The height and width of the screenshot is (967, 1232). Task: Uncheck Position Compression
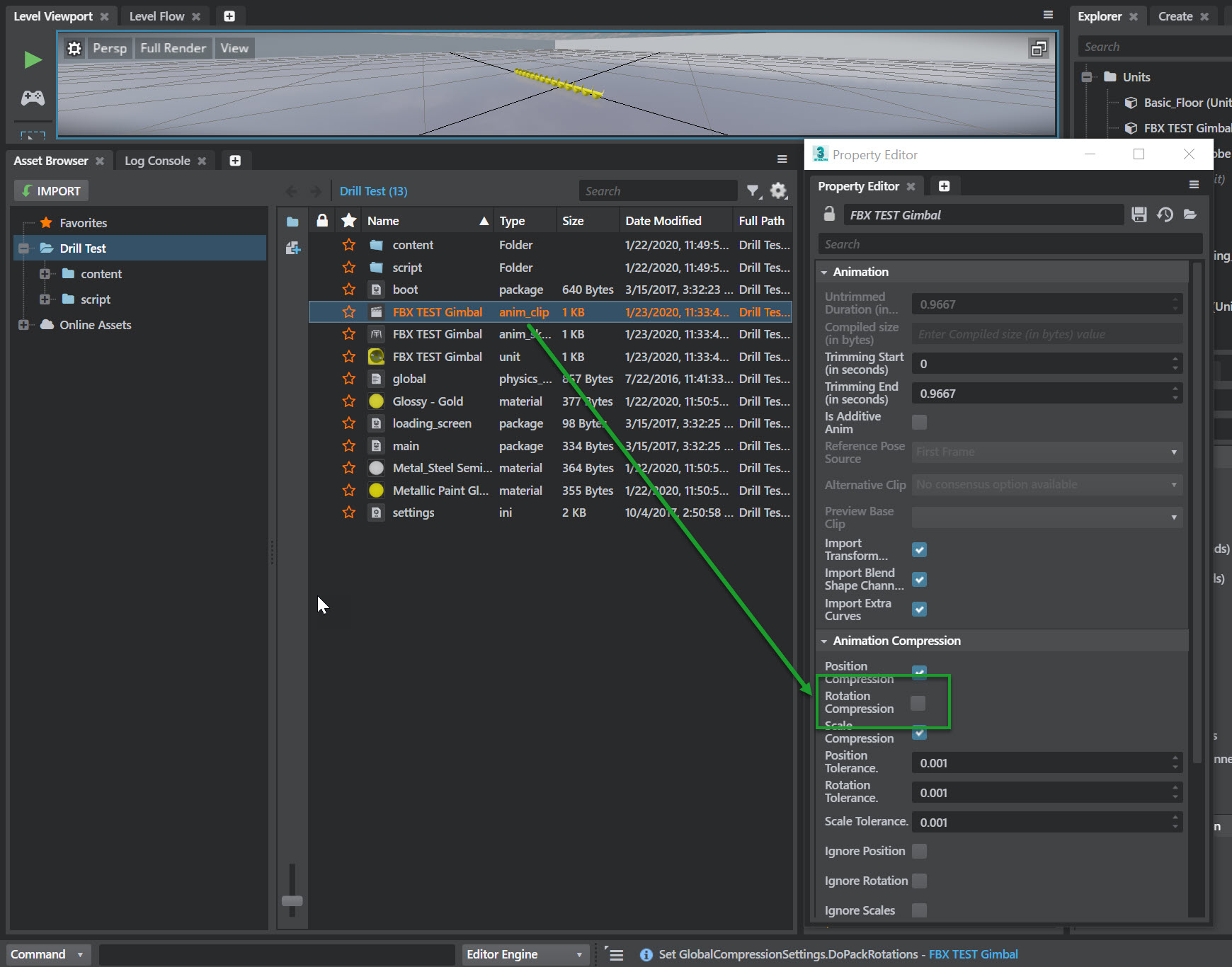919,673
